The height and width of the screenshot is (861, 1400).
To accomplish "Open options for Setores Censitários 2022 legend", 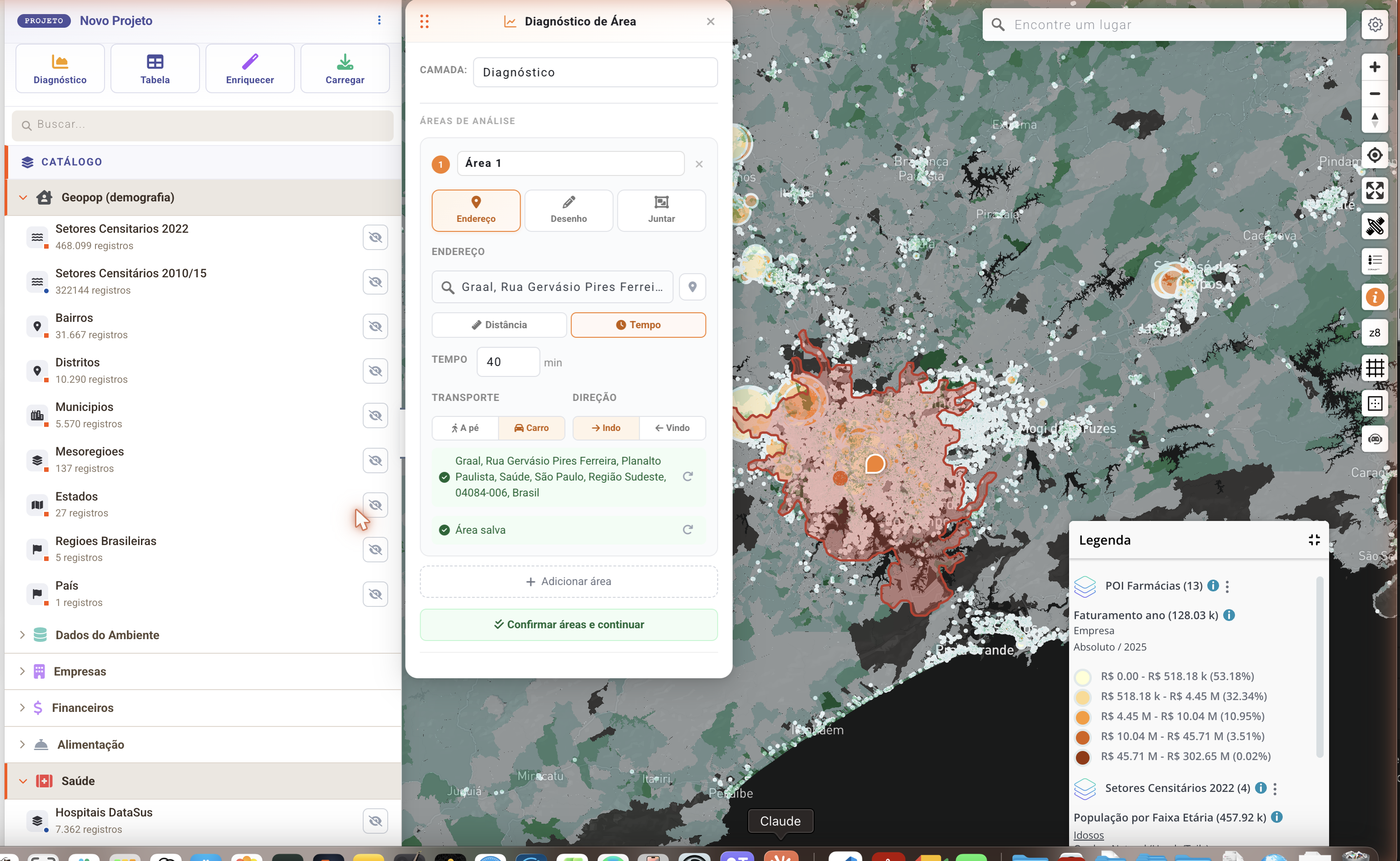I will pos(1275,788).
